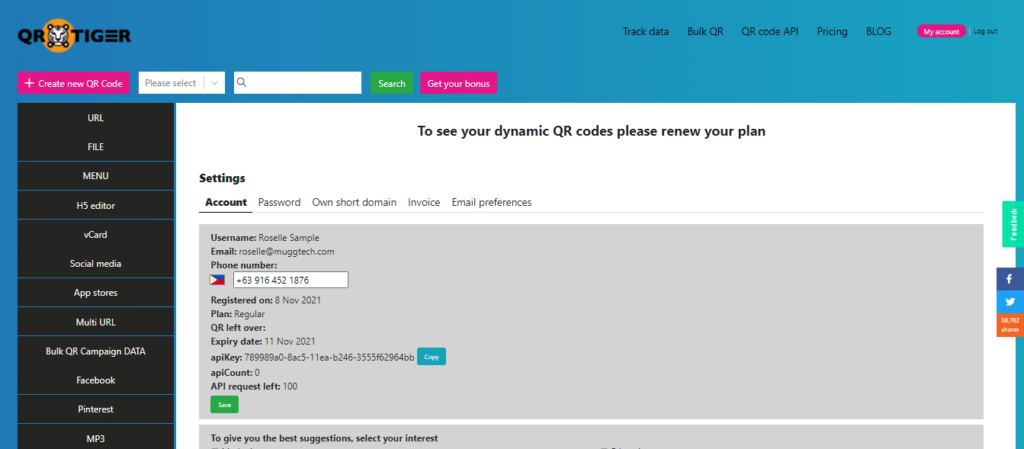This screenshot has width=1024, height=449.
Task: Click the Philippines flag country selector
Action: pos(217,280)
